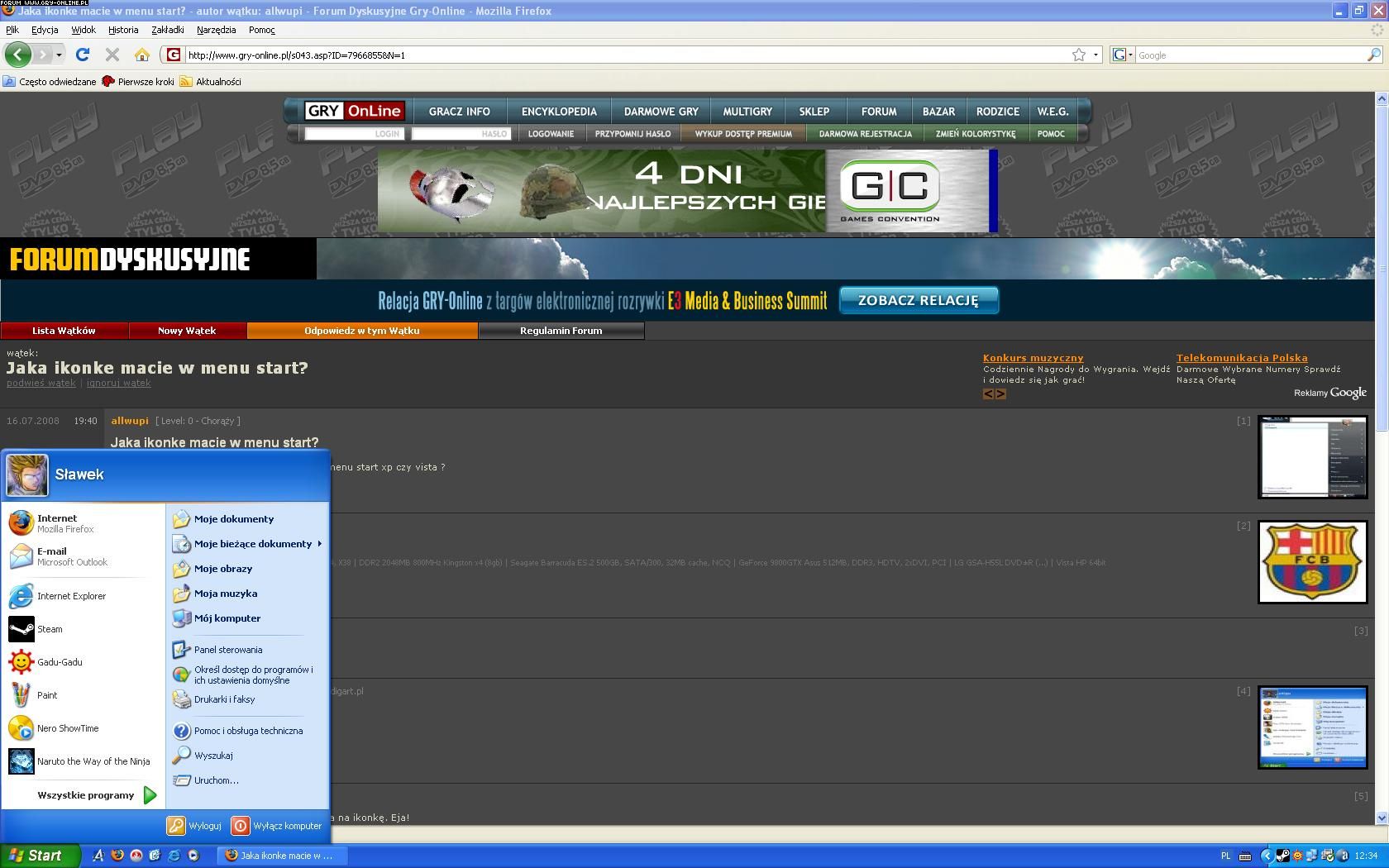
Task: Click the page scrollbar down arrow
Action: (1381, 818)
